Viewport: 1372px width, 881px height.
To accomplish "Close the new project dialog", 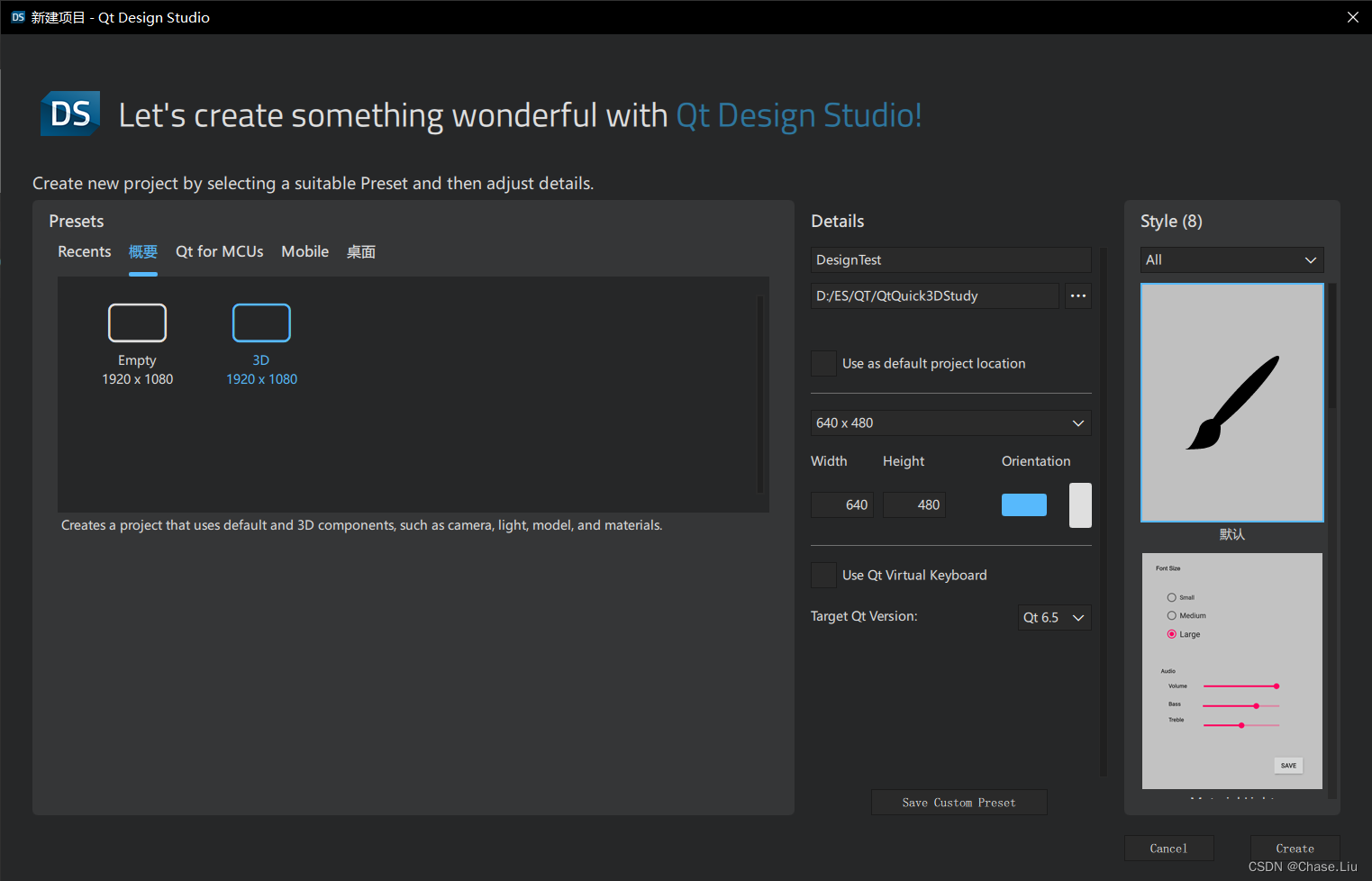I will (x=1352, y=17).
